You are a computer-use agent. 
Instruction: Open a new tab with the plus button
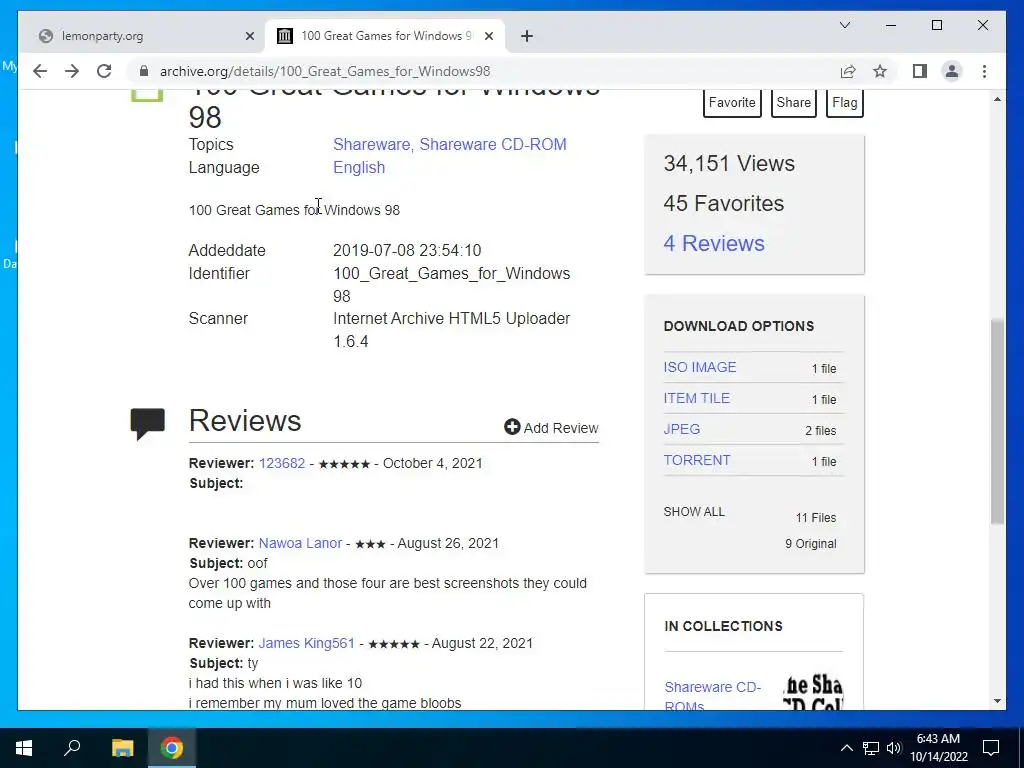pos(527,36)
